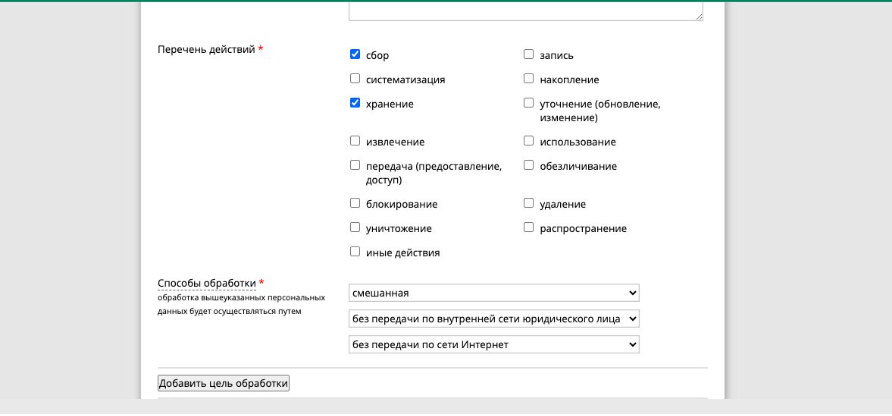Tick the извлечение checkbox
The image size is (892, 416).
click(355, 141)
